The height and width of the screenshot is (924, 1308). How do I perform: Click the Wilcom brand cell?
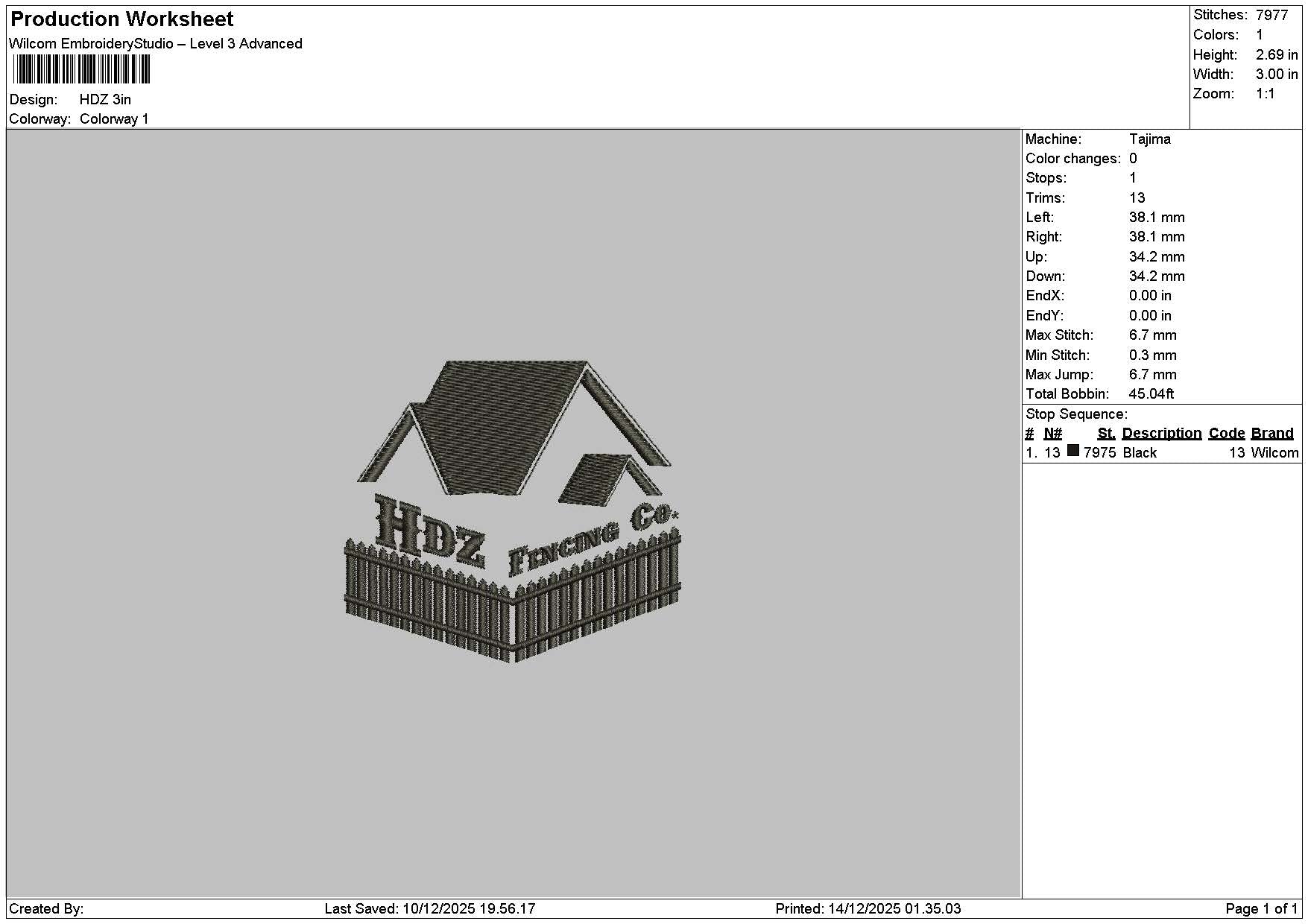click(x=1274, y=453)
